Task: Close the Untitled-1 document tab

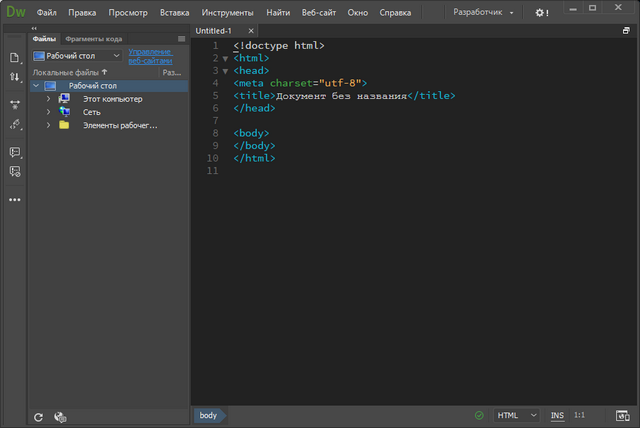Action: point(250,31)
